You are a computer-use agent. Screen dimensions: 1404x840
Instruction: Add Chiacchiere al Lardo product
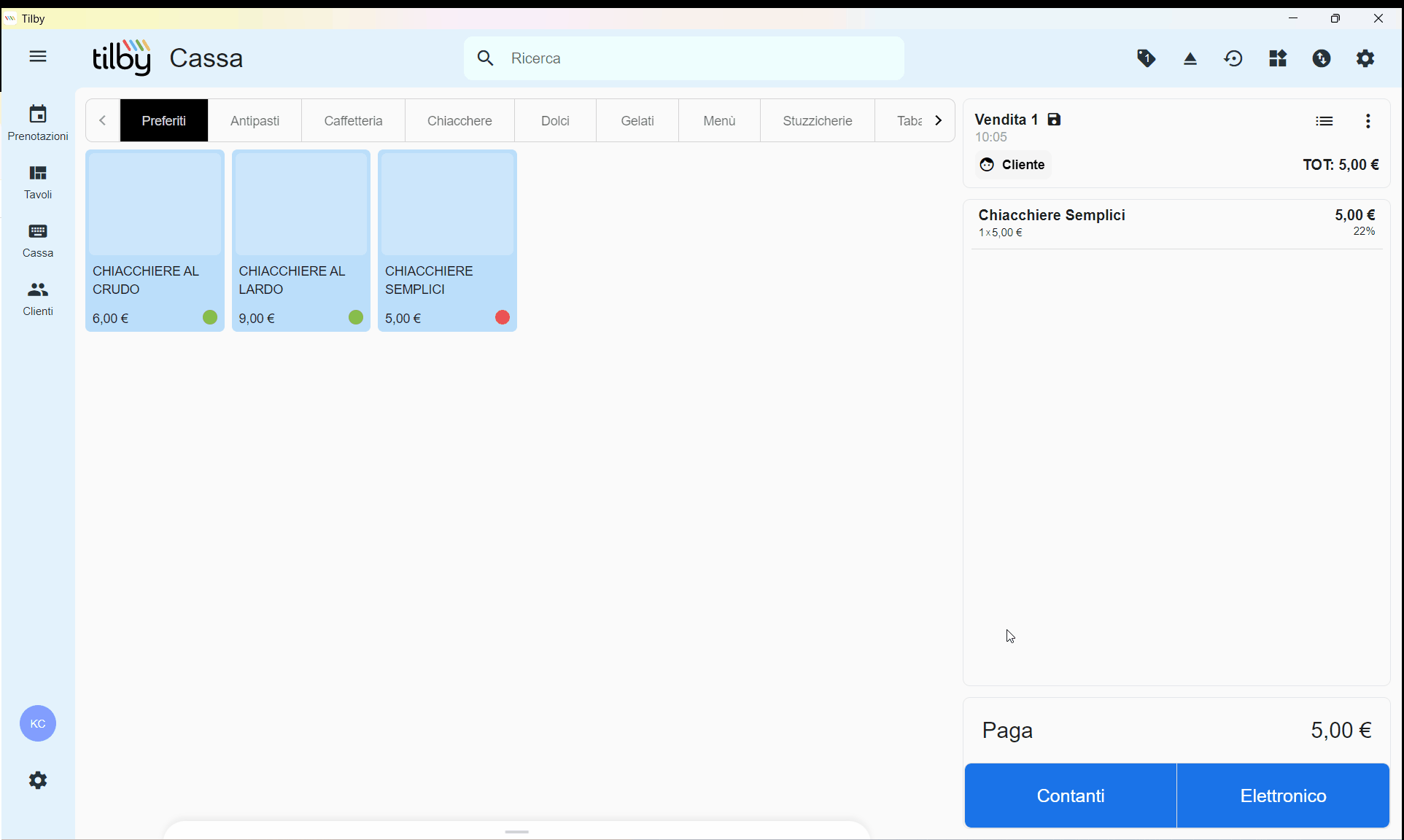(301, 241)
